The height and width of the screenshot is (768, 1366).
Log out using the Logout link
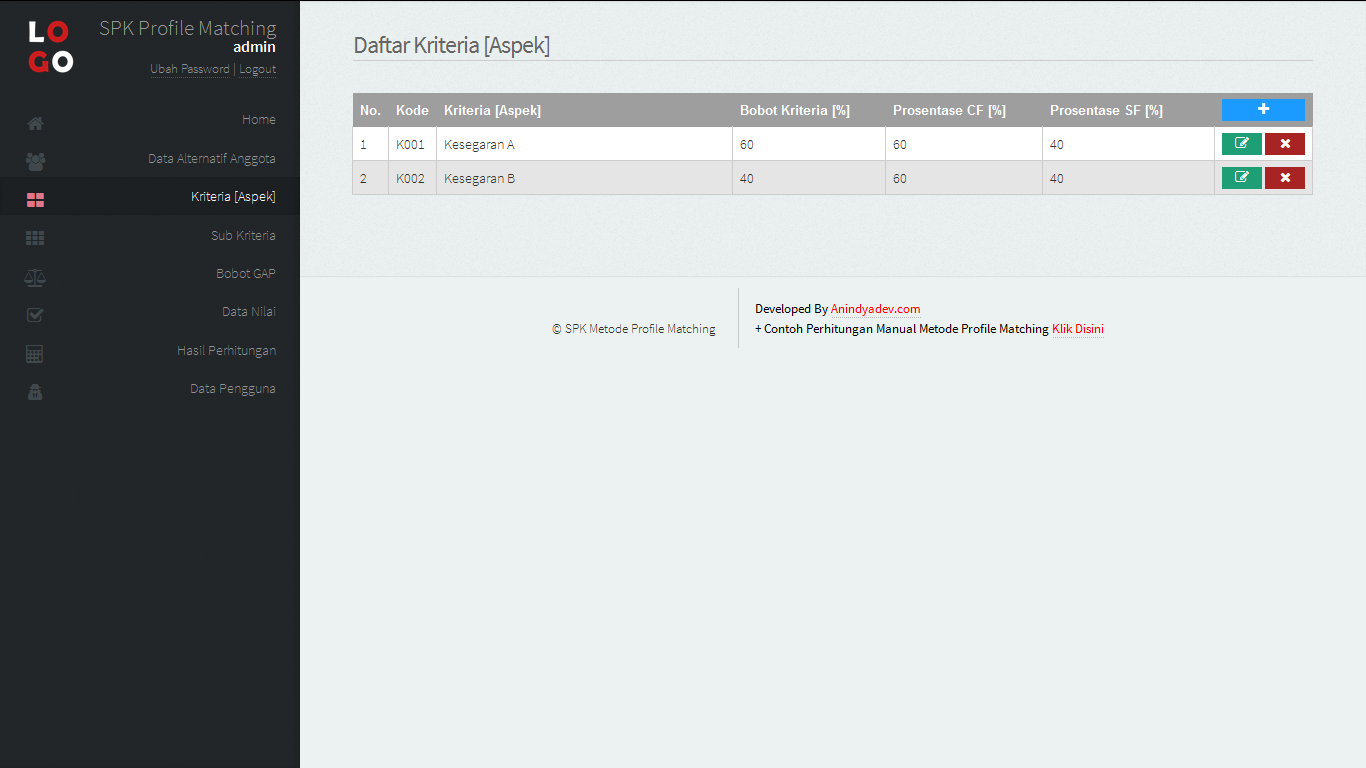coord(257,69)
